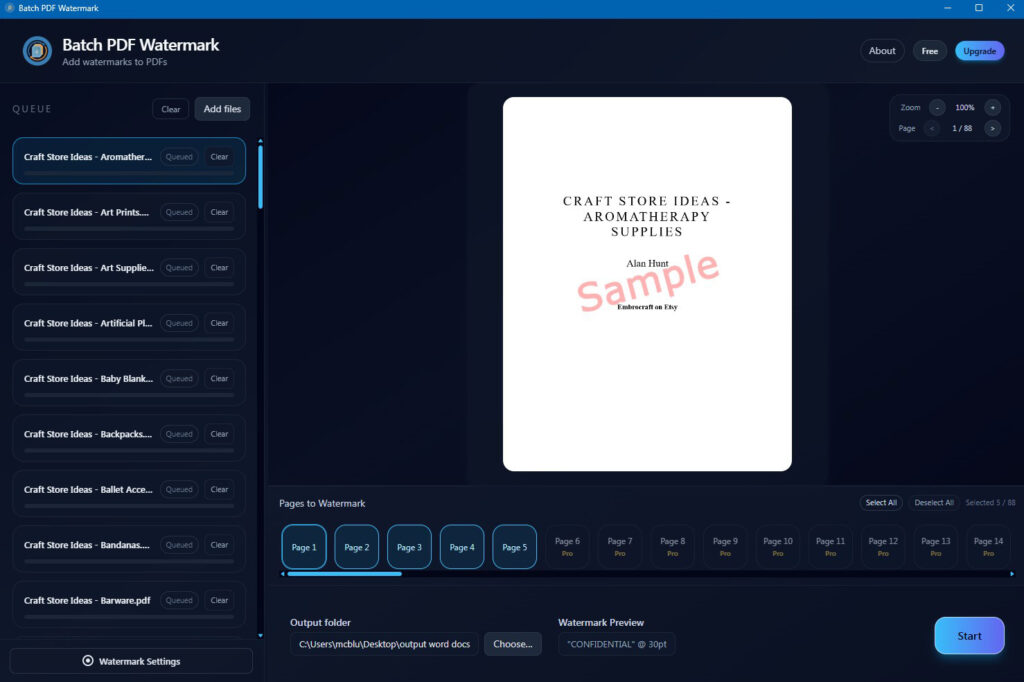This screenshot has height=682, width=1024.
Task: Go to the previous page arrow
Action: 932,129
